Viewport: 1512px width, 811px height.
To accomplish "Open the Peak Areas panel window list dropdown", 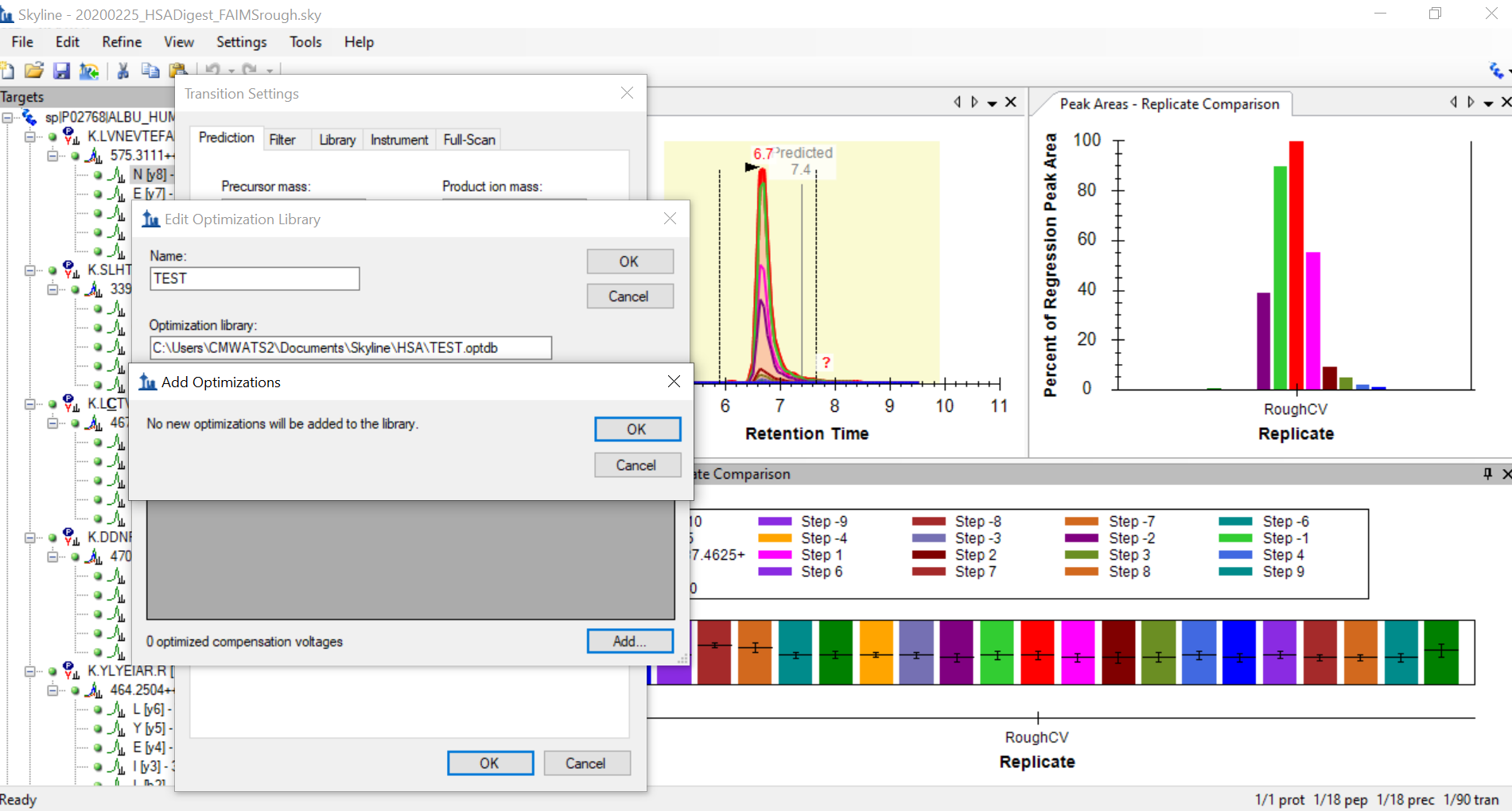I will coord(1488,103).
